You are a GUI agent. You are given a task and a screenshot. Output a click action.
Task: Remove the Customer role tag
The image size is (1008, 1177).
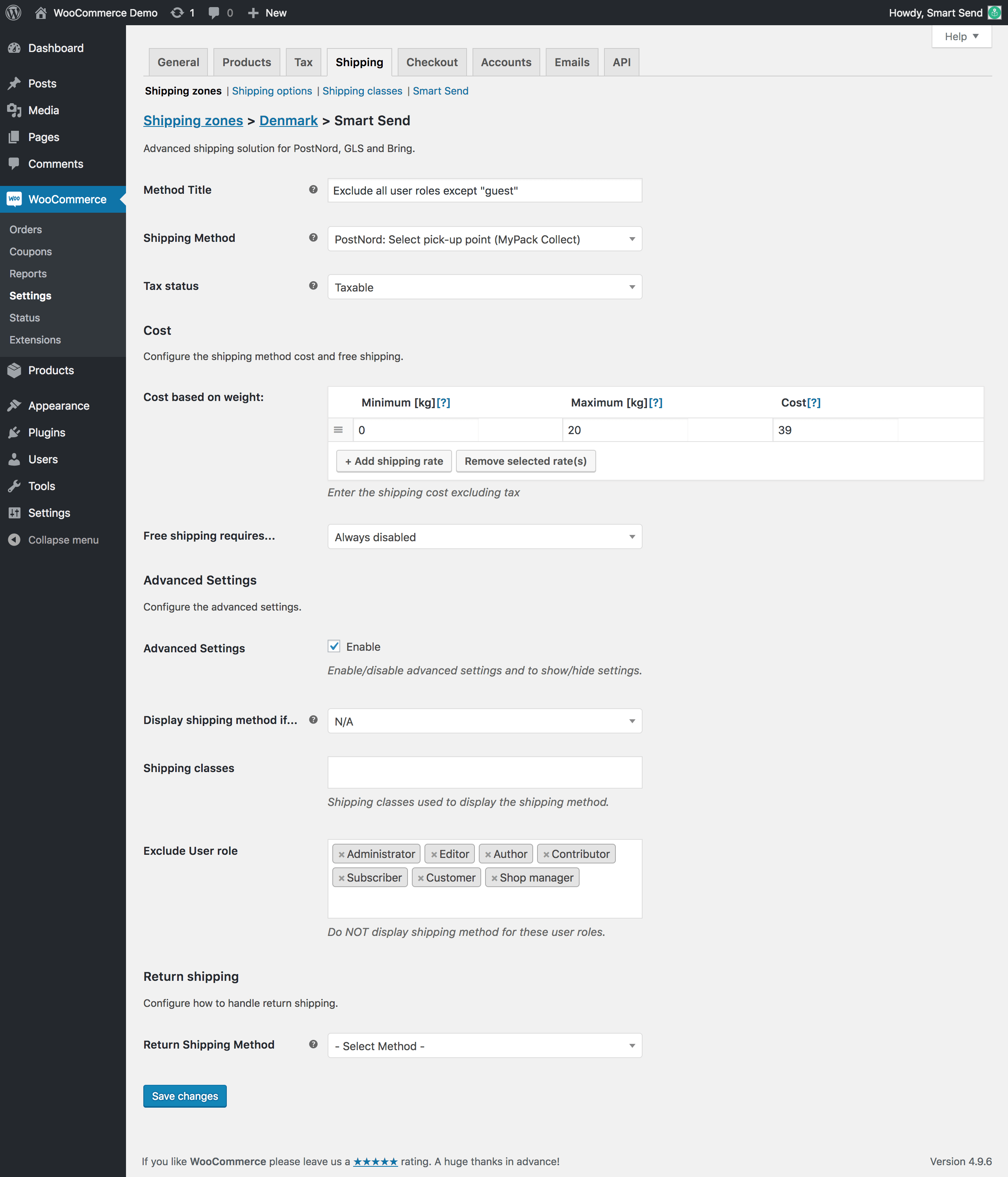pos(421,878)
